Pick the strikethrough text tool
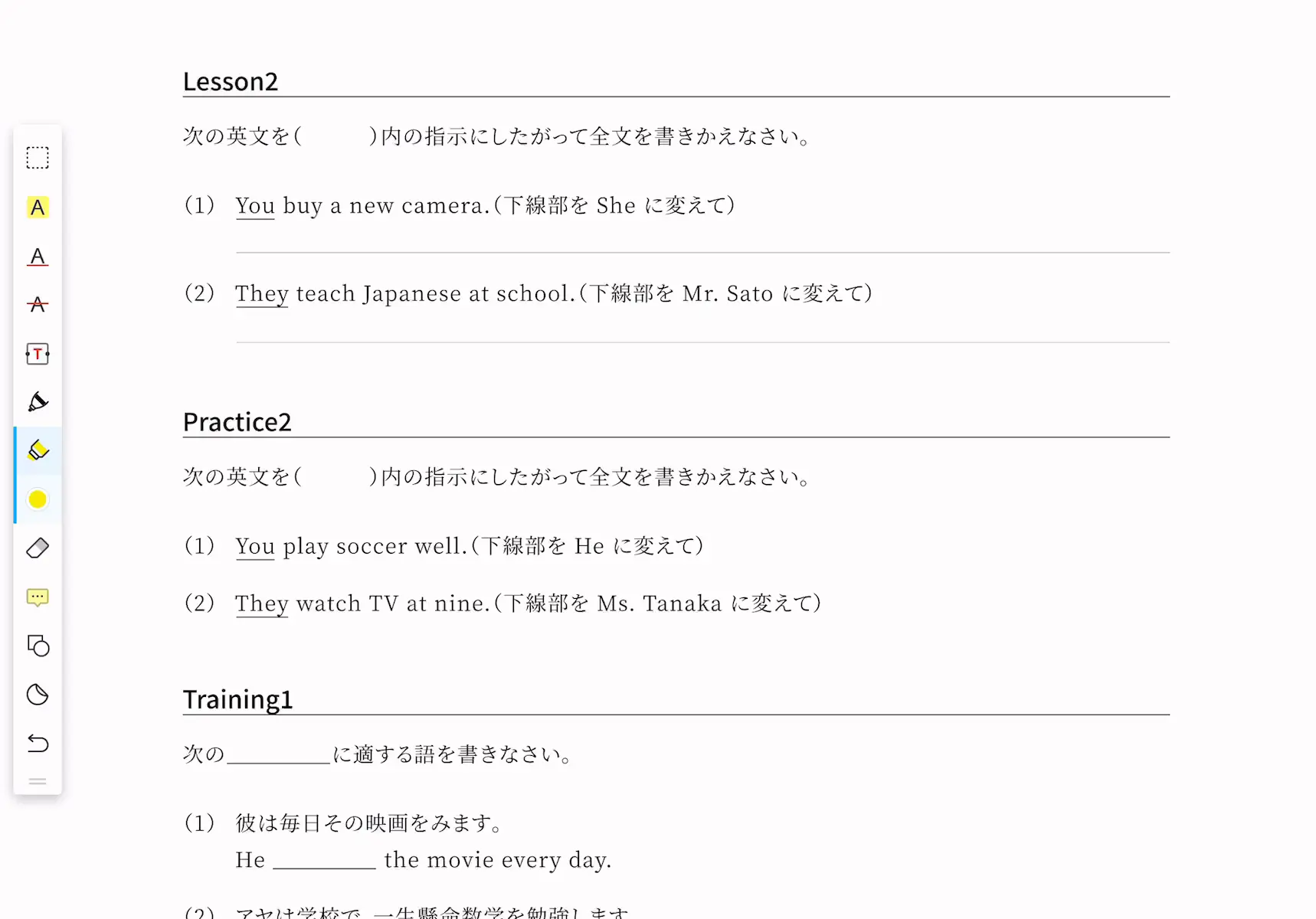 (x=38, y=305)
